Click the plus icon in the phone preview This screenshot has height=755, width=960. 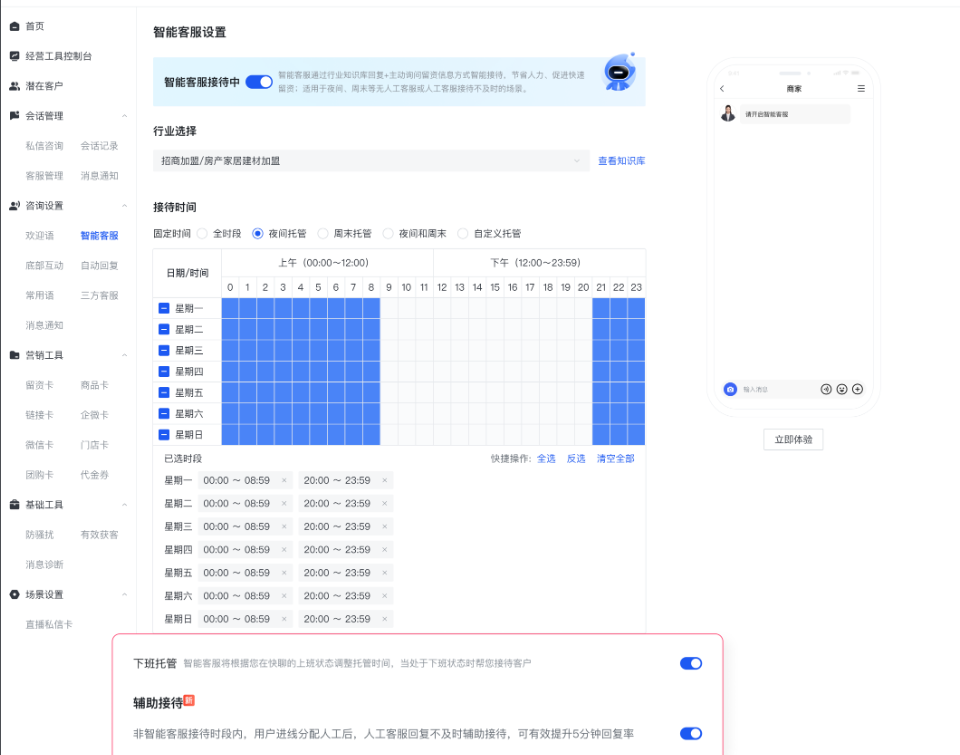pos(857,389)
